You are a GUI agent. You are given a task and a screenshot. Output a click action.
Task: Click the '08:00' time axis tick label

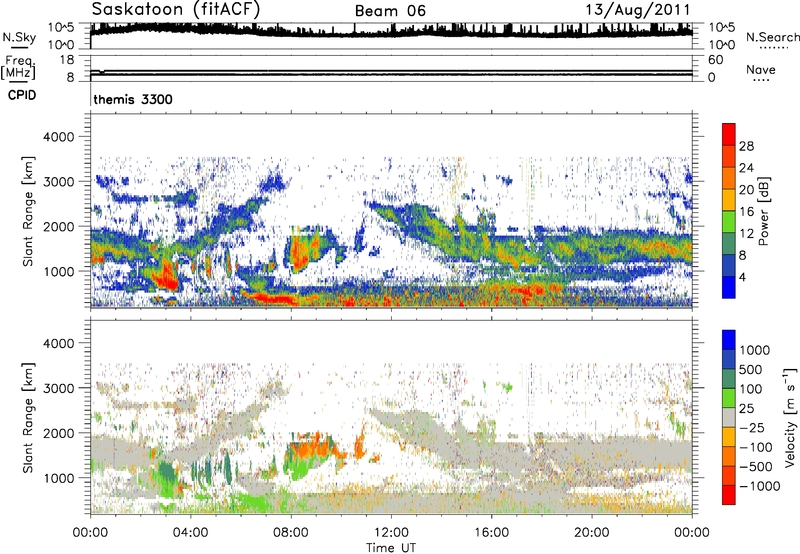click(x=291, y=533)
